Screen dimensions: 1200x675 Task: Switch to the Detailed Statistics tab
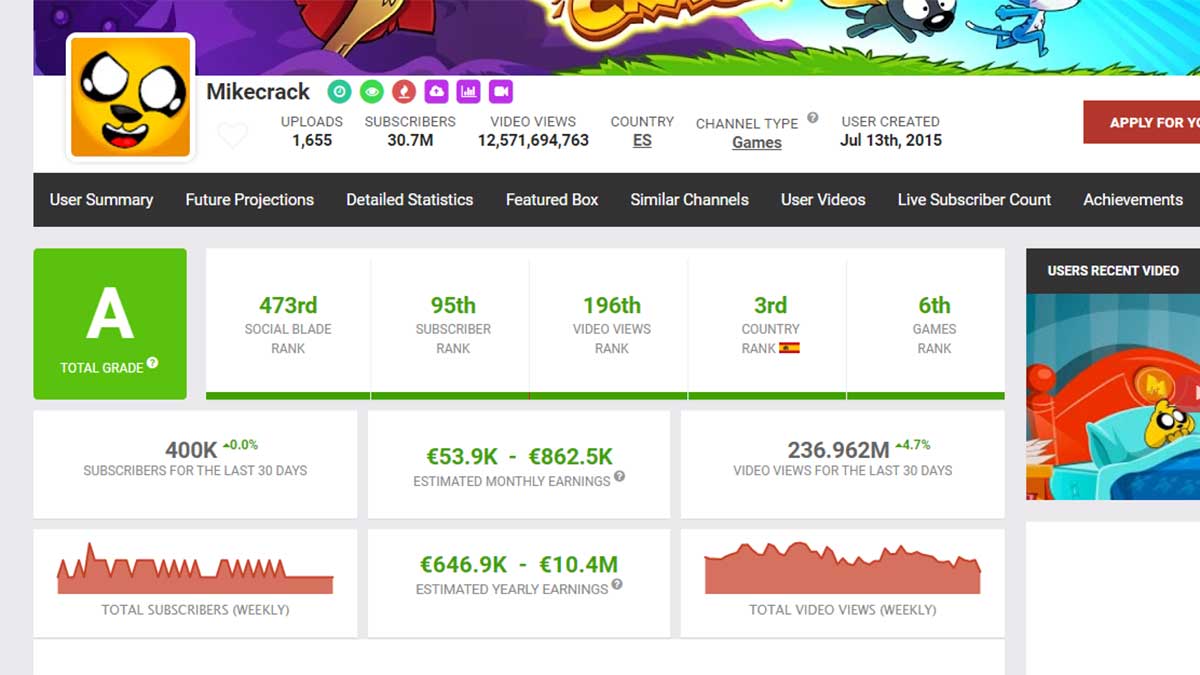409,200
